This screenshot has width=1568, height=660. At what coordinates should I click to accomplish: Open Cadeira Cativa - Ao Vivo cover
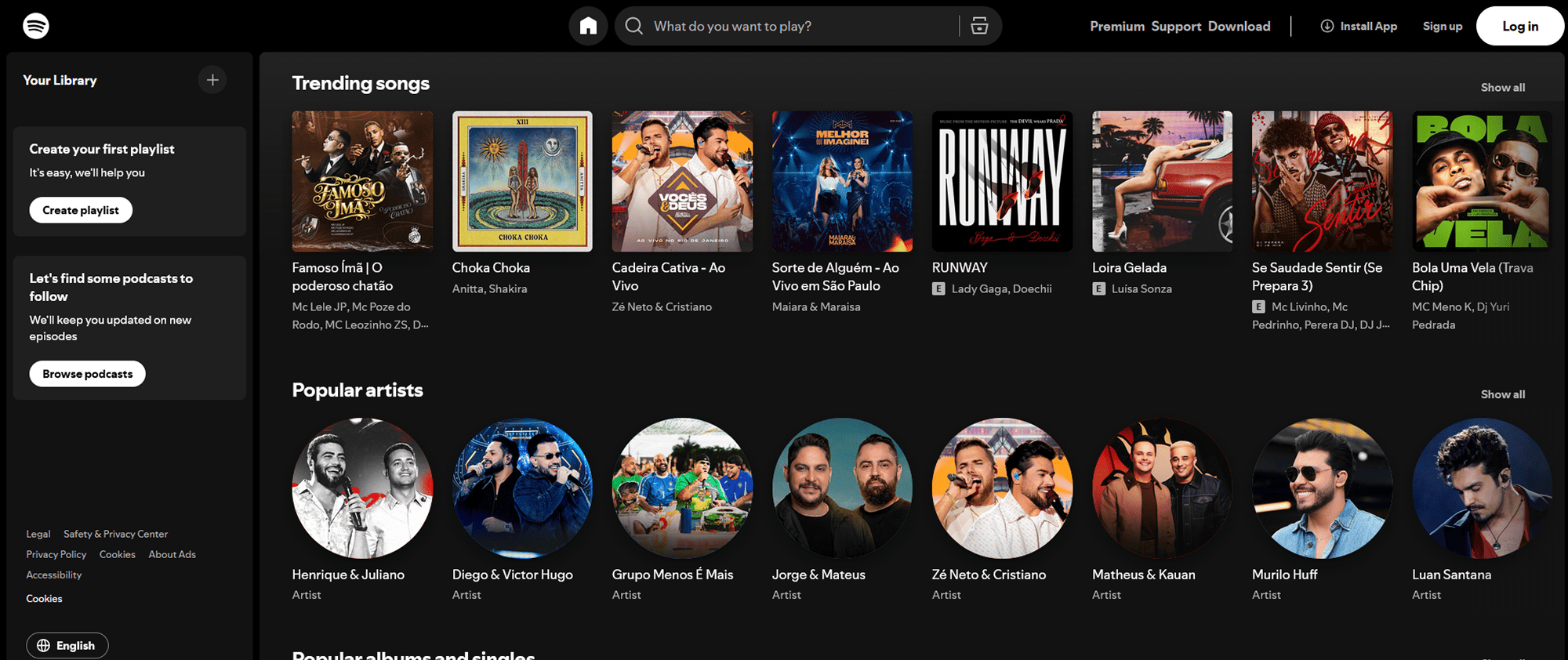tap(682, 181)
